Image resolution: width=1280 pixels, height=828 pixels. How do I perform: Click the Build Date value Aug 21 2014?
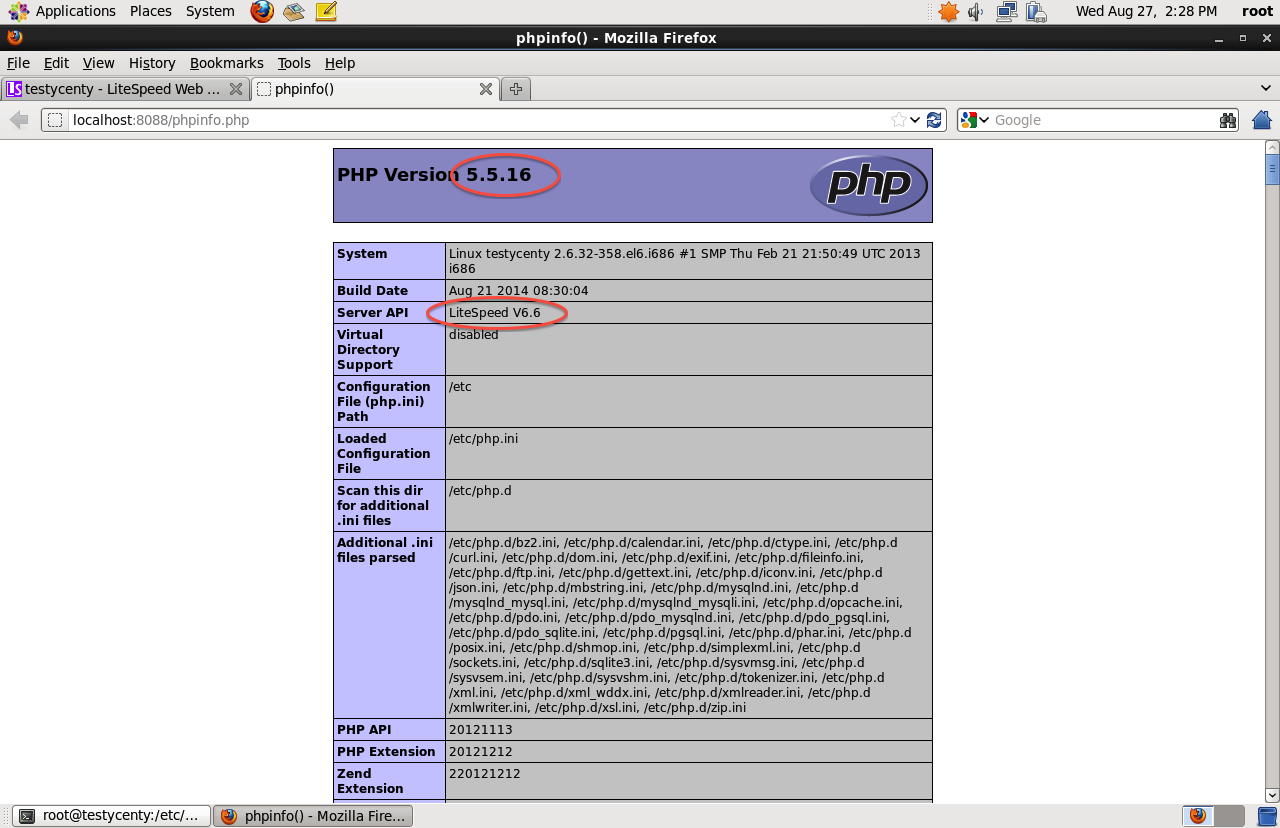[519, 291]
